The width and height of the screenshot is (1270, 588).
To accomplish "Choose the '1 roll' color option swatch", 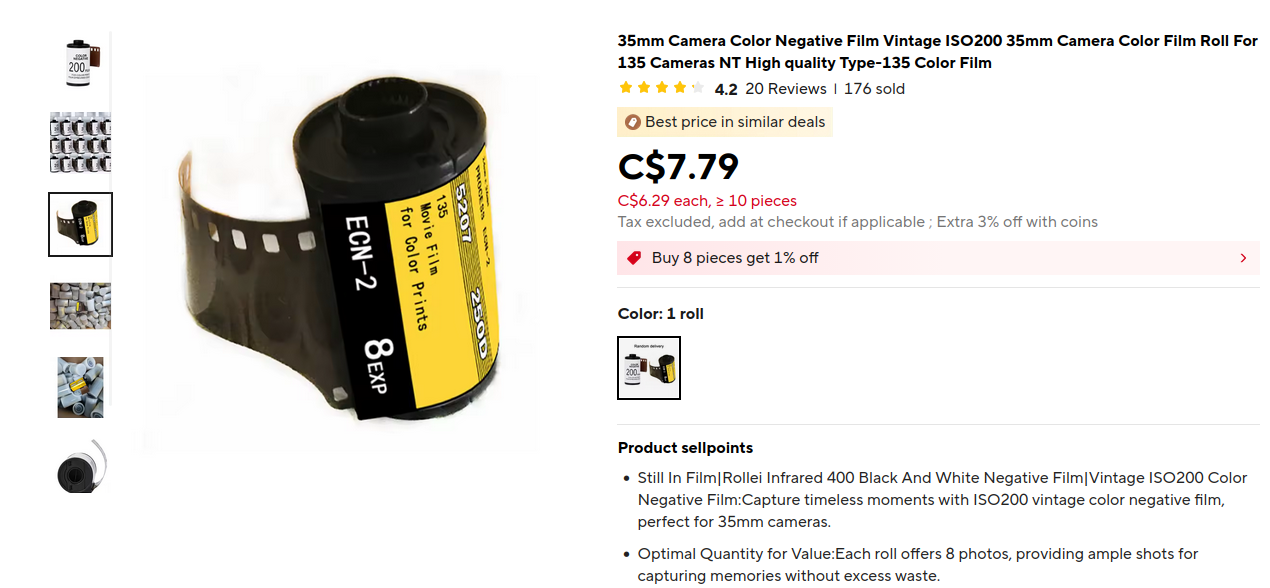I will tap(649, 368).
